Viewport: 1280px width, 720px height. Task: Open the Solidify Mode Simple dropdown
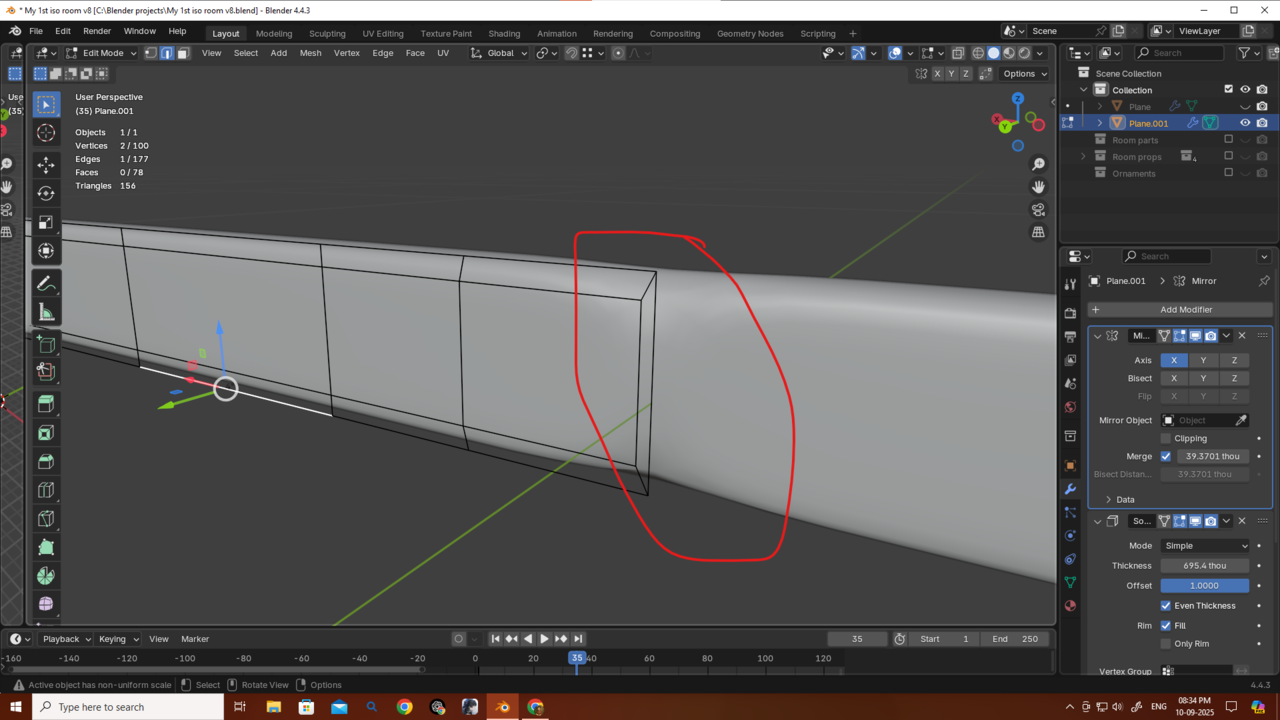[1204, 546]
